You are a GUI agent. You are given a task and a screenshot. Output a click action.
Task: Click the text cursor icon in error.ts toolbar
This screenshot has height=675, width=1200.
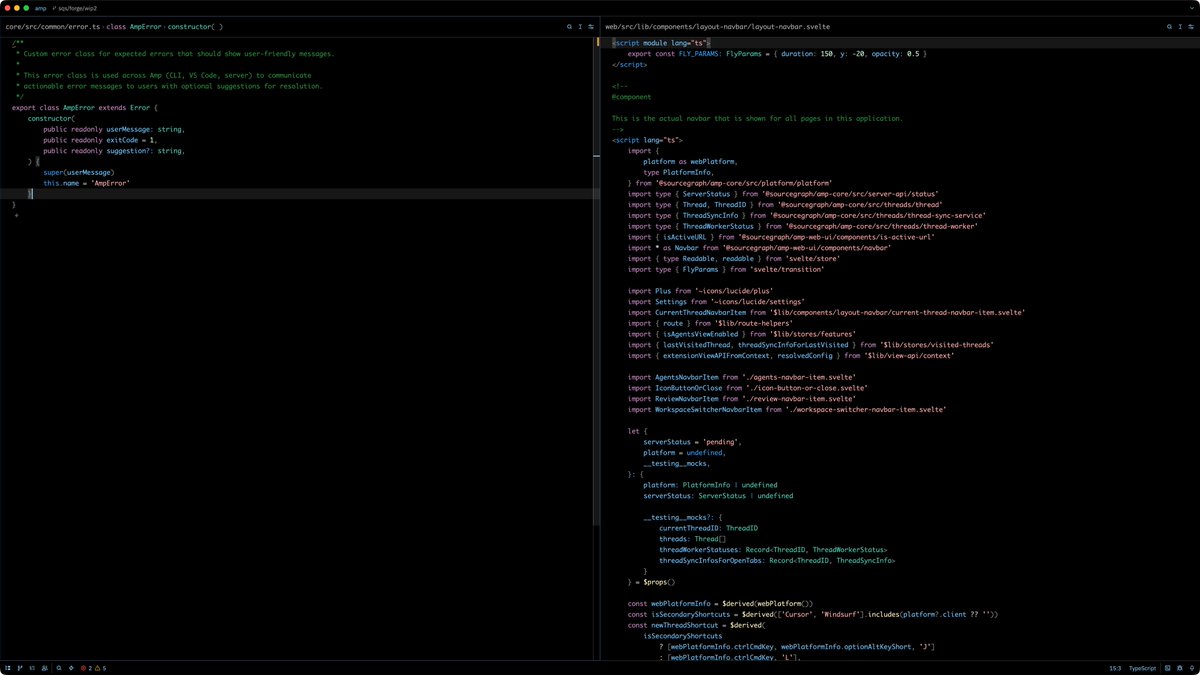point(580,27)
